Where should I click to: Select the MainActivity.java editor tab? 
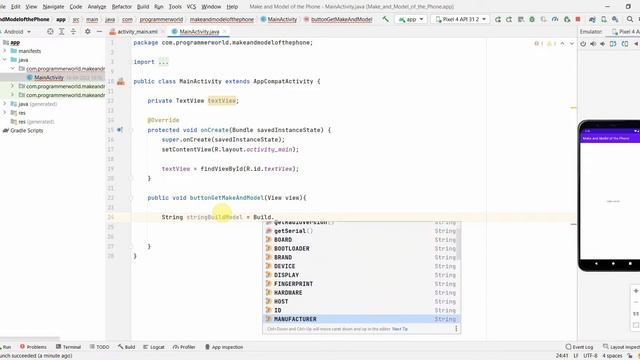click(x=199, y=31)
